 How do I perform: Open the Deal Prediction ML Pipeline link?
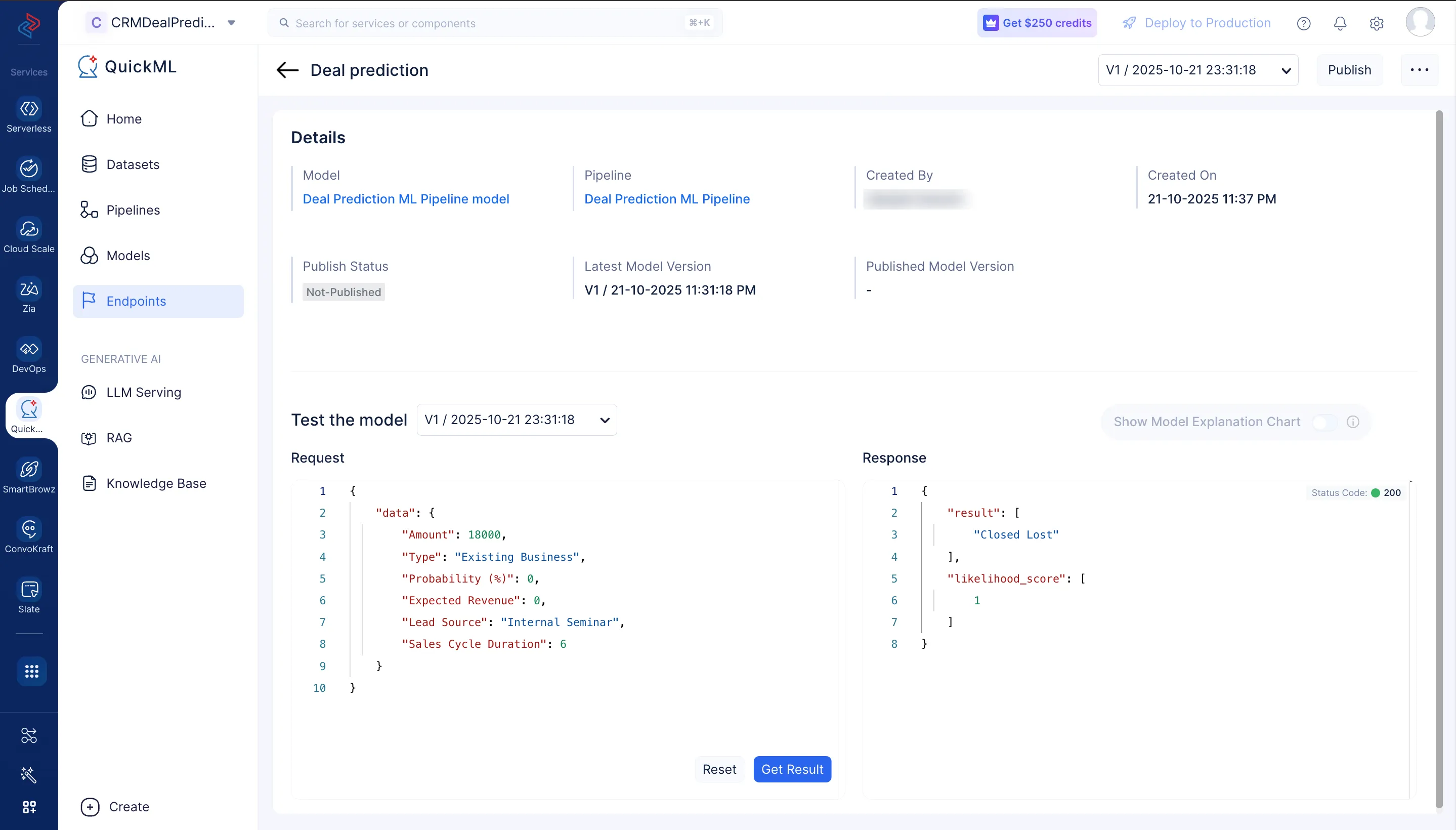pos(667,199)
